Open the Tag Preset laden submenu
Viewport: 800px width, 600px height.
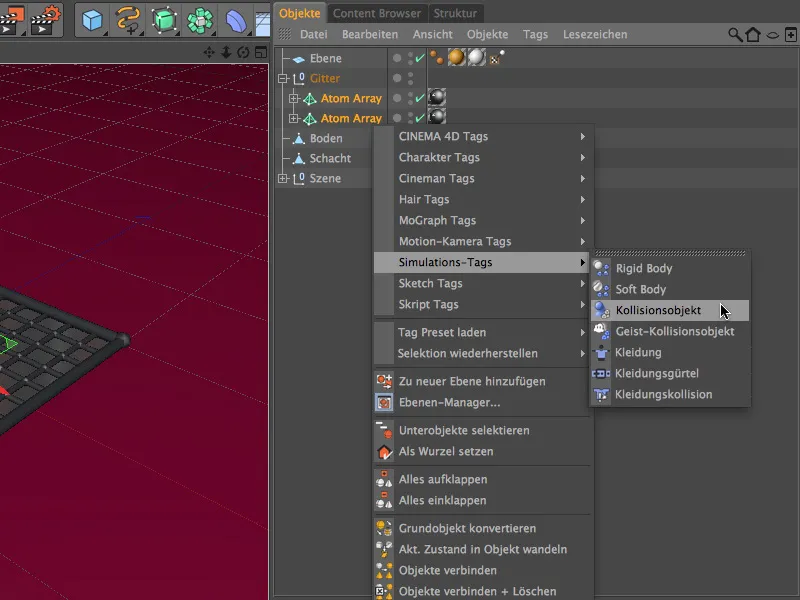pos(484,332)
